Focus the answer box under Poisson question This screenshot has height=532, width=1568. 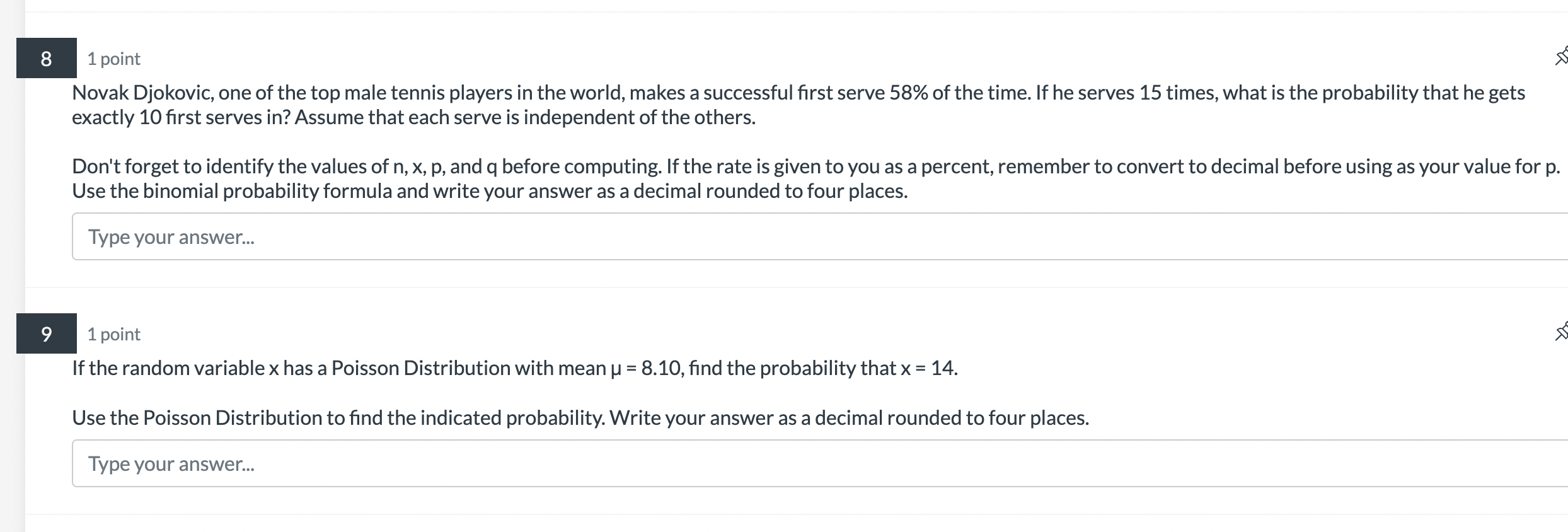(820, 463)
